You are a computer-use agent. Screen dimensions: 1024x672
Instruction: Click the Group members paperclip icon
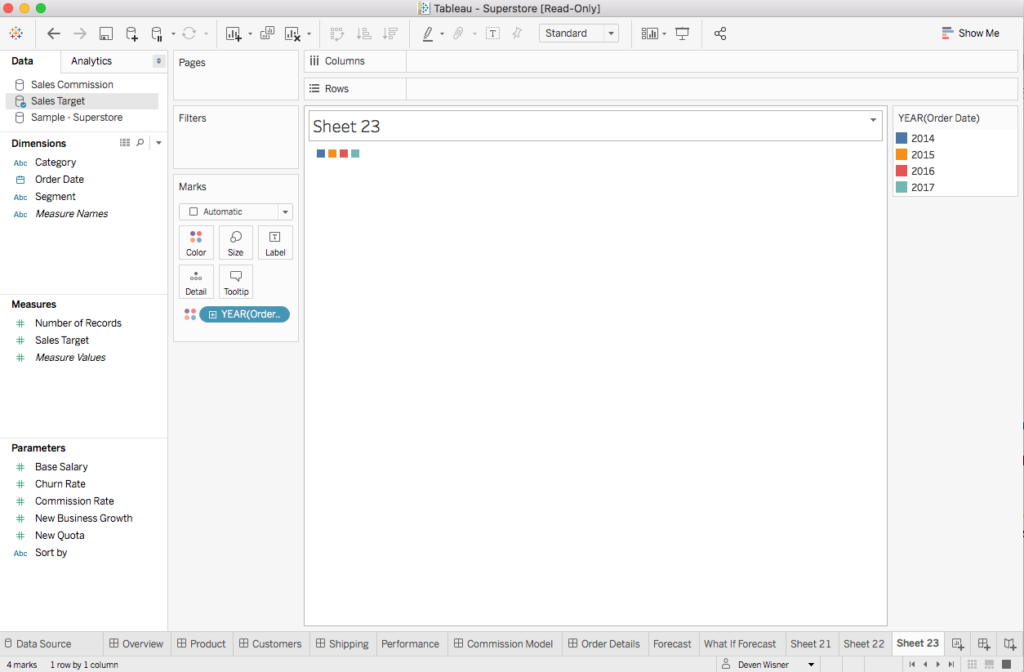click(x=458, y=33)
